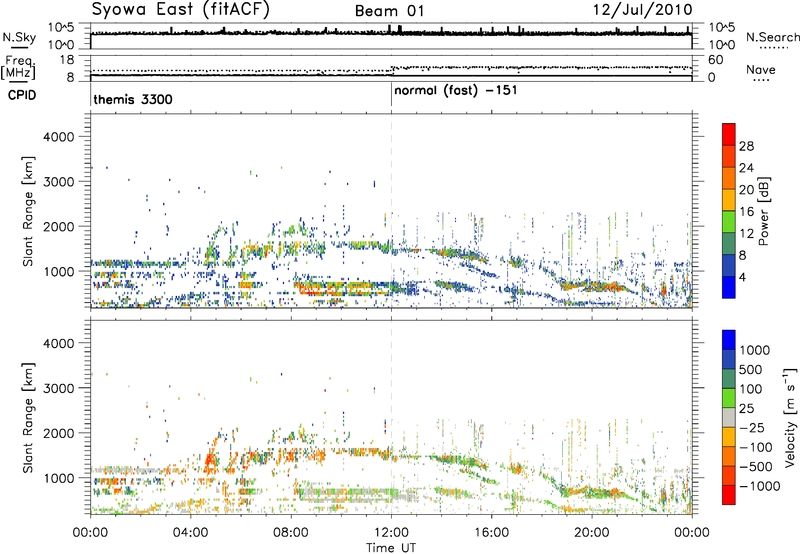Click the 'Slant Range [km]' label of power panel
The image size is (800, 554).
coord(28,211)
